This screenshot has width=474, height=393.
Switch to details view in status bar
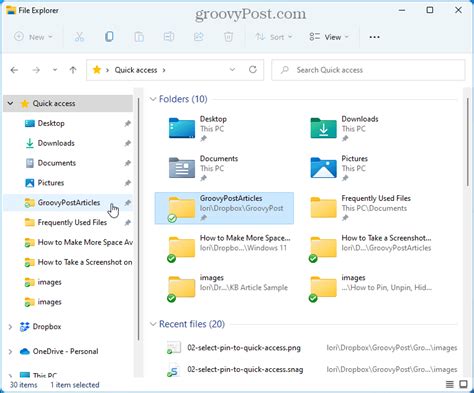tap(450, 384)
